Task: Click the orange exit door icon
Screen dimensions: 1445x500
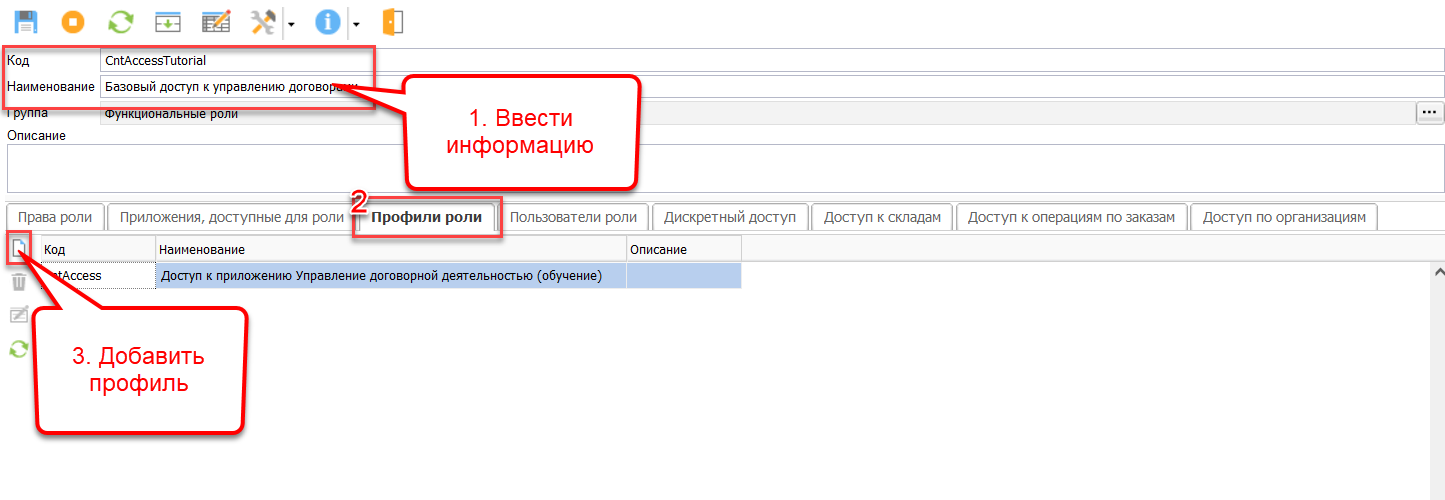Action: pyautogui.click(x=393, y=21)
